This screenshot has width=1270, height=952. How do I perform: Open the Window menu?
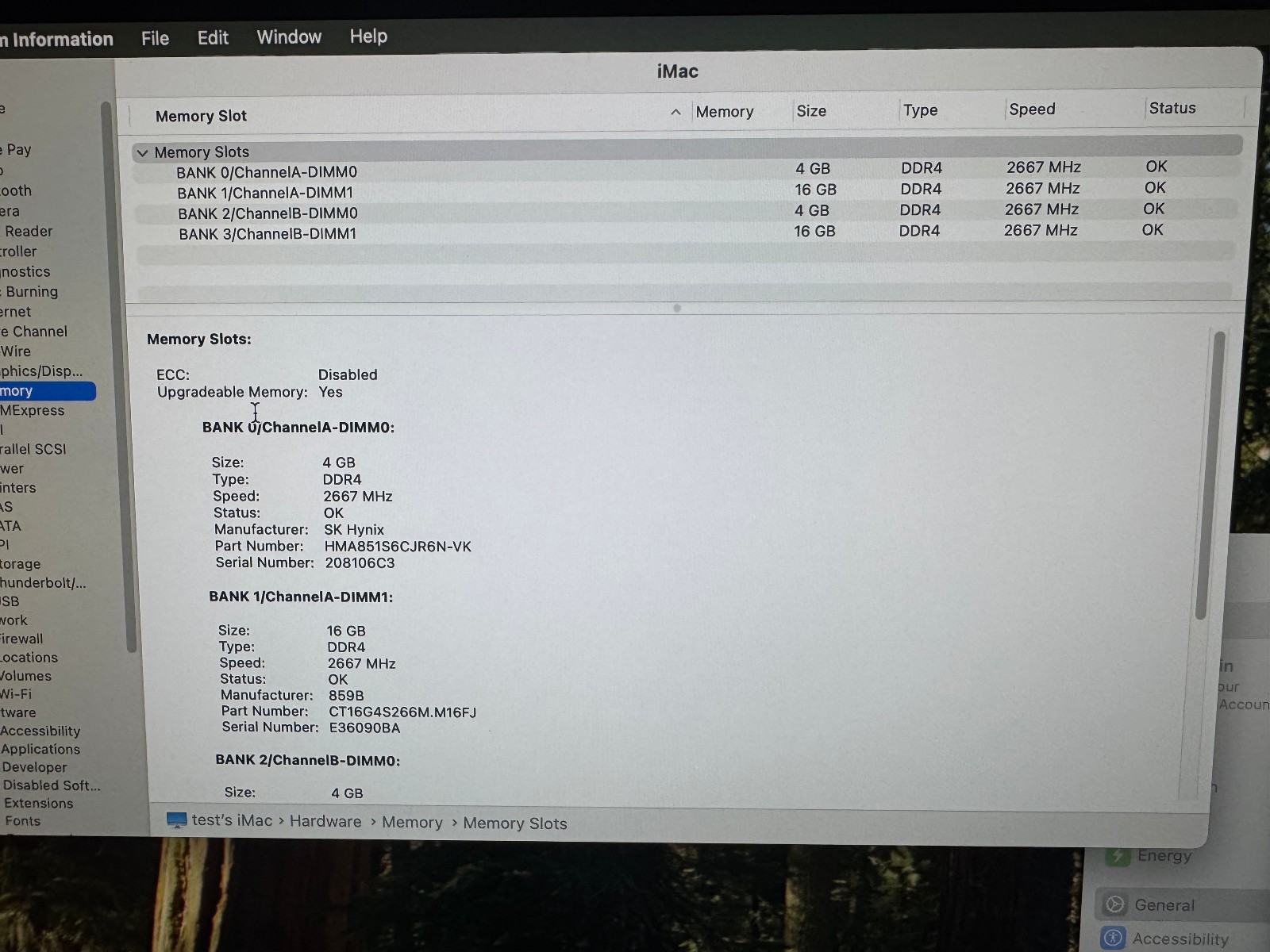pos(289,37)
